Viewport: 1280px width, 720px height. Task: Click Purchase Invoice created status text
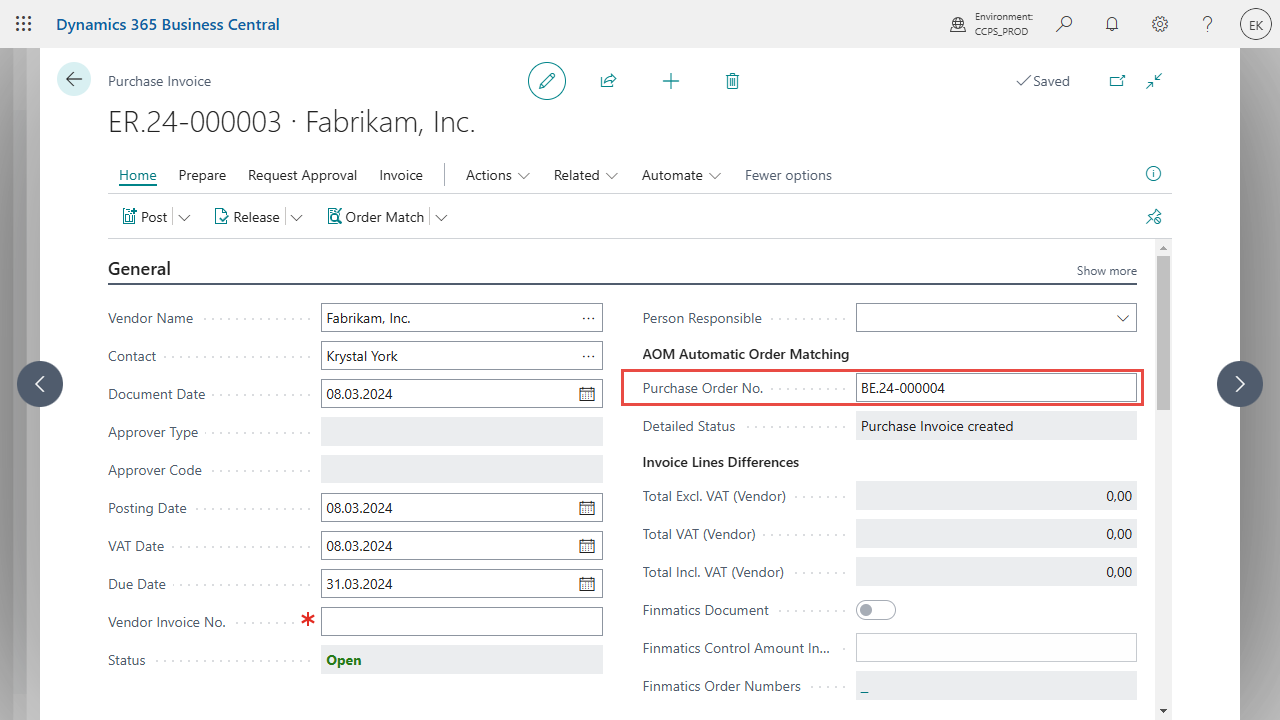coord(937,426)
